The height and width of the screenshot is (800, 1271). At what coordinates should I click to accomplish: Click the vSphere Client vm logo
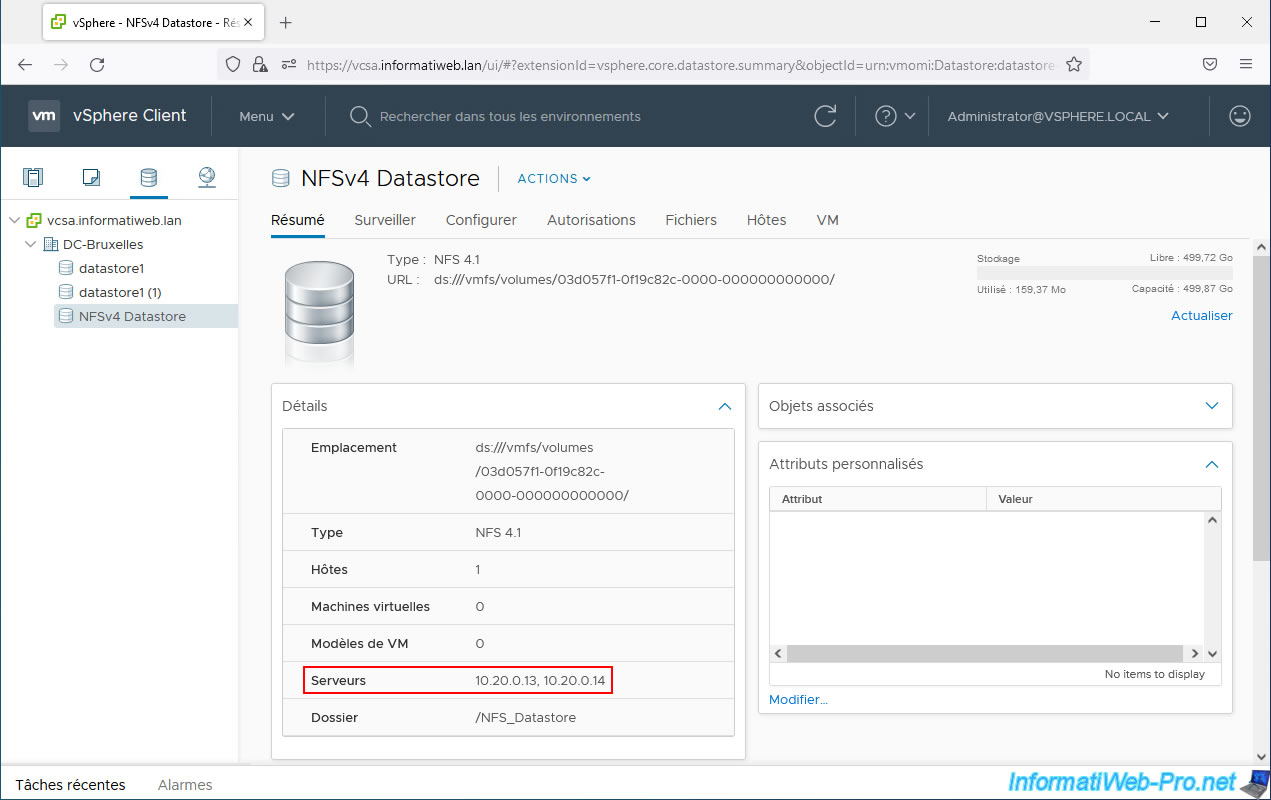(x=44, y=116)
